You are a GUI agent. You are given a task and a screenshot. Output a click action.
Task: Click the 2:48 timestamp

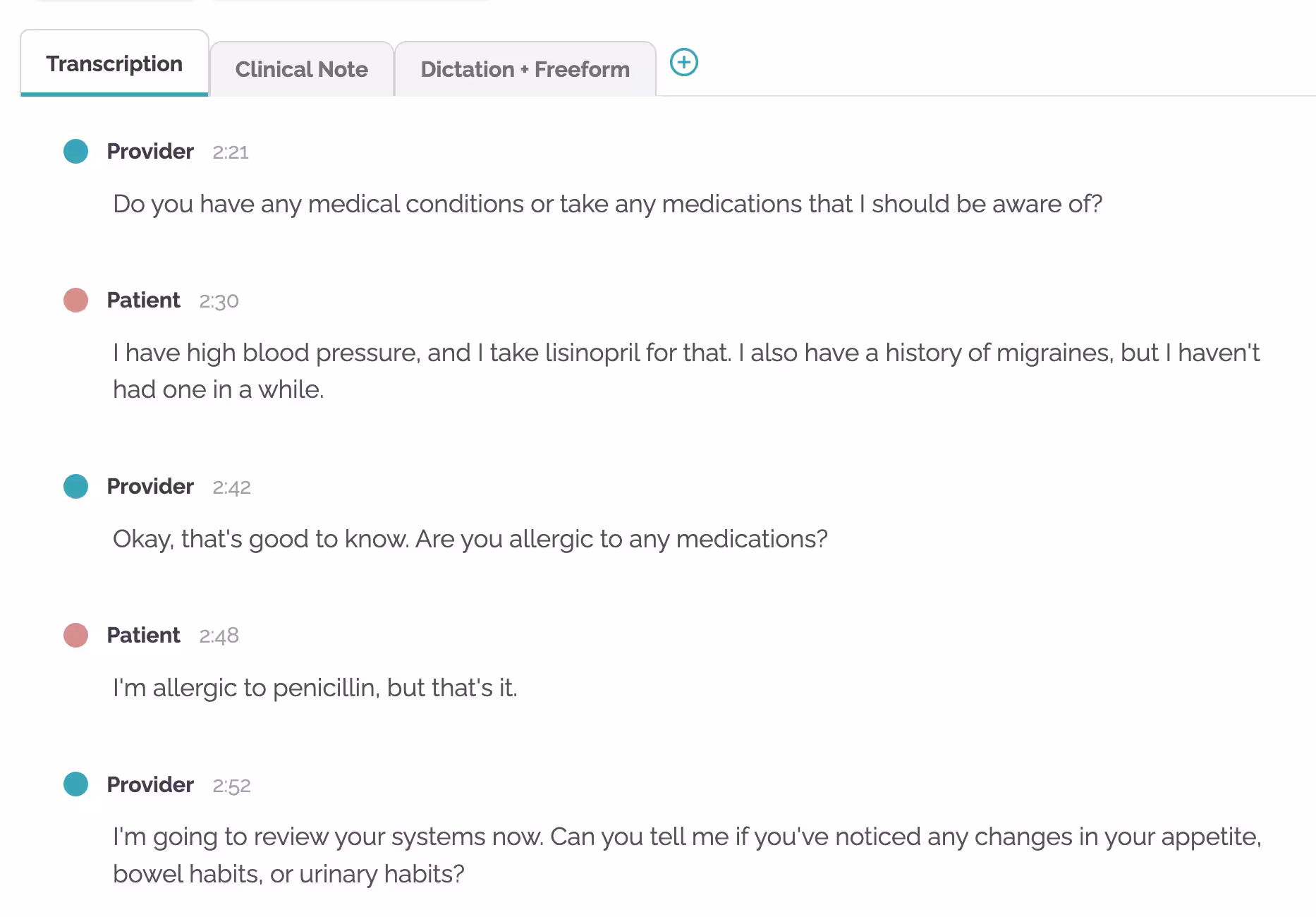coord(219,636)
